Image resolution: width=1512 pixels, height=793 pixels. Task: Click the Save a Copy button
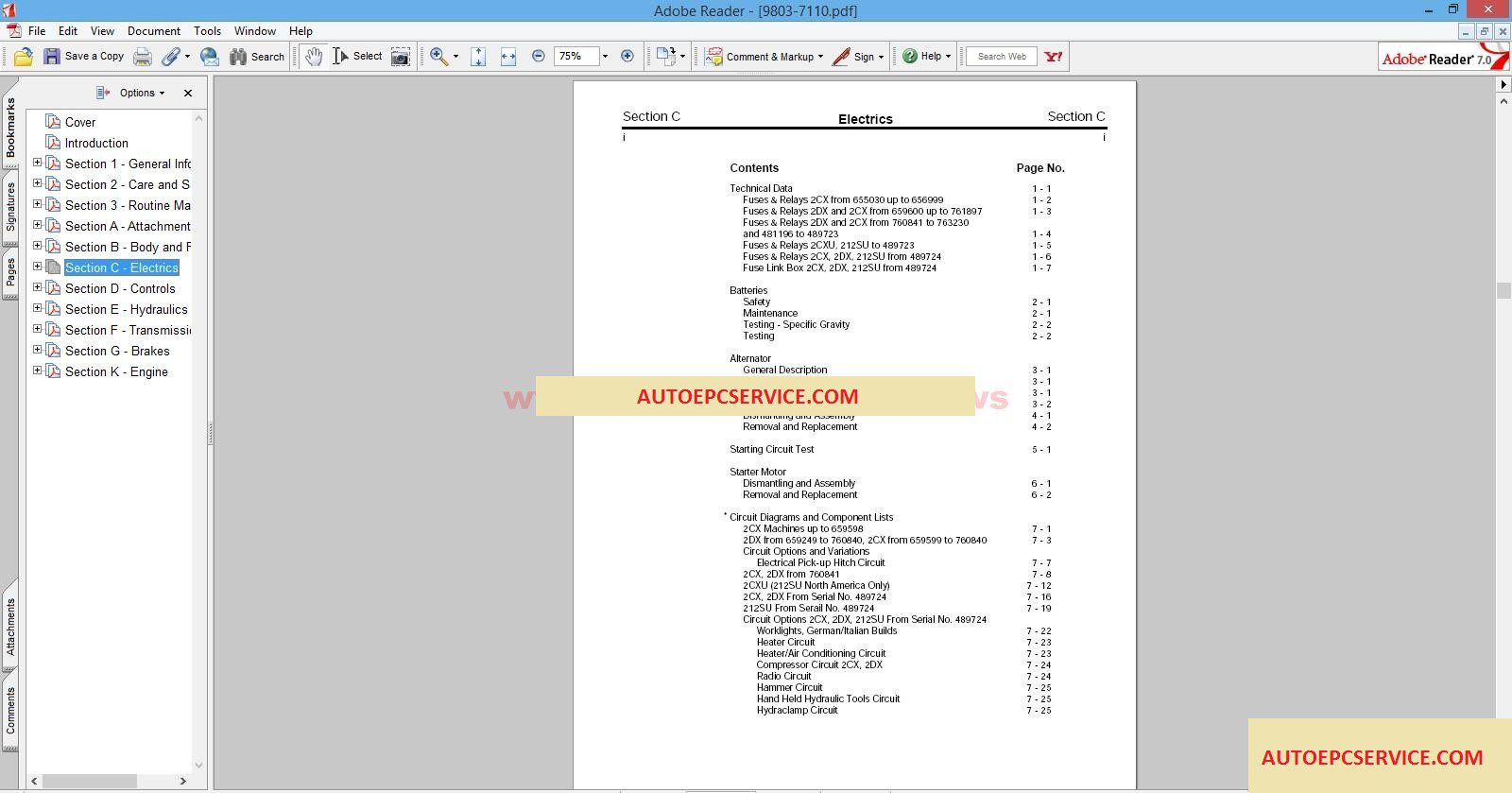coord(84,57)
